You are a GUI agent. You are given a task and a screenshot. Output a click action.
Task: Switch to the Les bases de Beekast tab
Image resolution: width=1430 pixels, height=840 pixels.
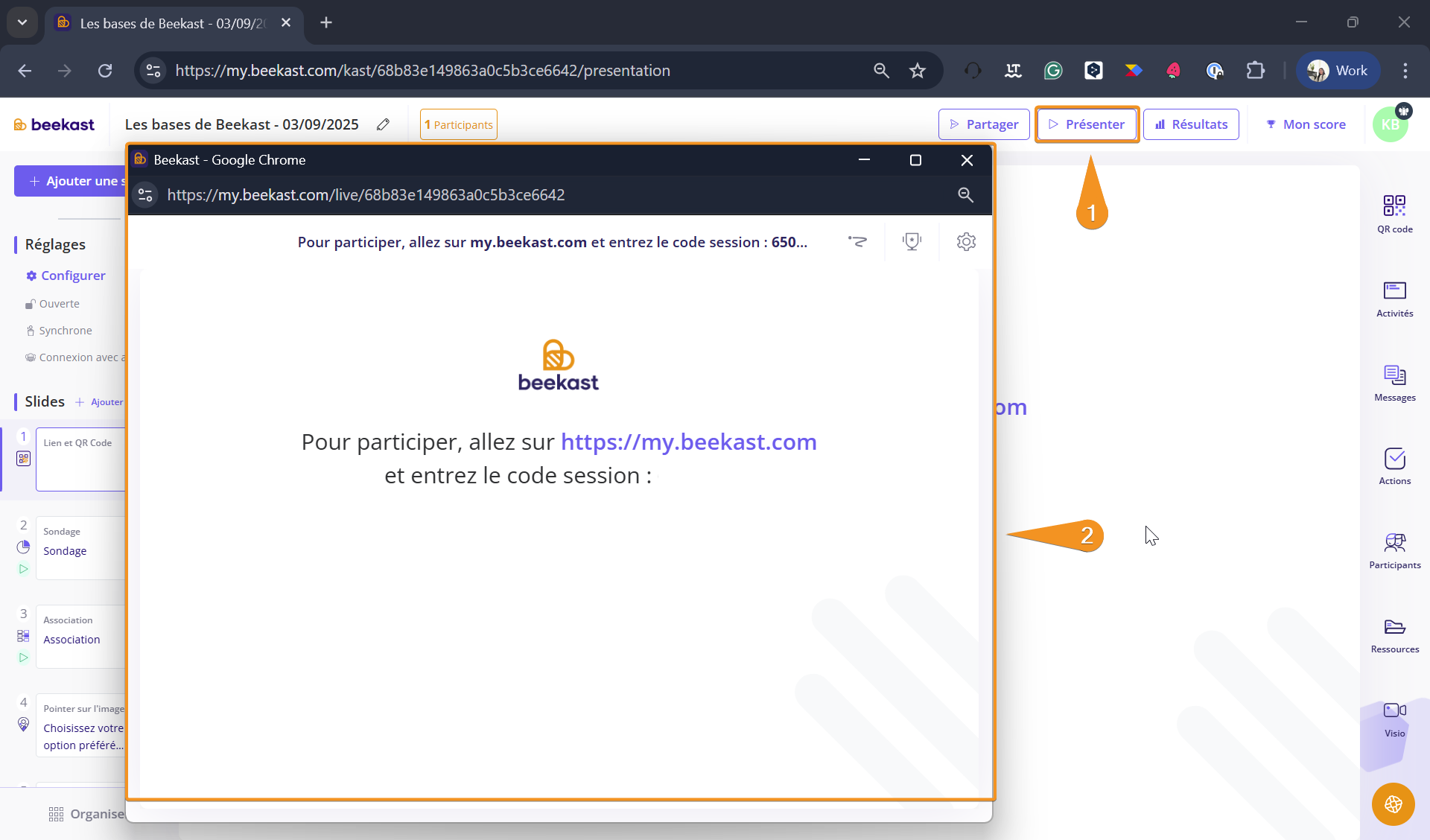(171, 23)
